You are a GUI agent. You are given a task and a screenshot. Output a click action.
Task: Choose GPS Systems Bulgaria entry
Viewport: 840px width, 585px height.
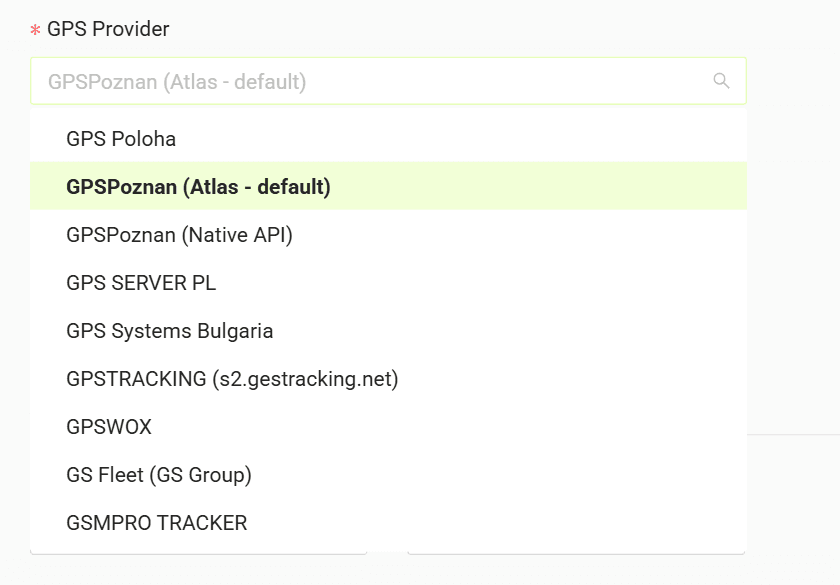point(388,330)
